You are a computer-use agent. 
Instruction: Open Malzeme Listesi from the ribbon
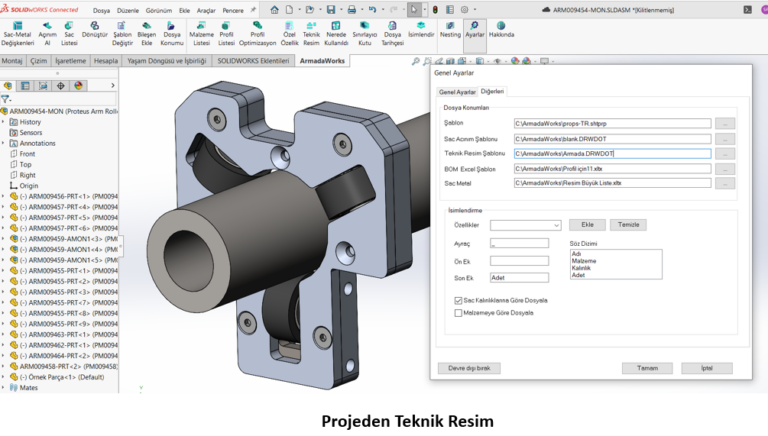(x=201, y=27)
